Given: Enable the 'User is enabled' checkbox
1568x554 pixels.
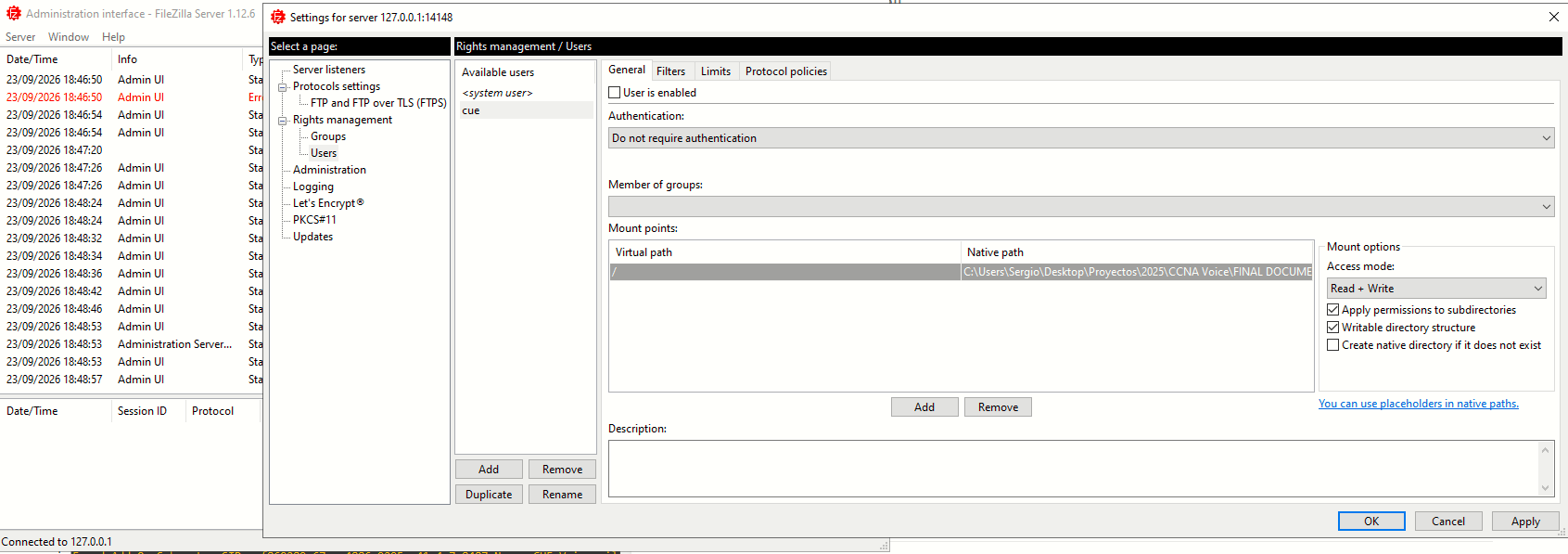Looking at the screenshot, I should 615,93.
